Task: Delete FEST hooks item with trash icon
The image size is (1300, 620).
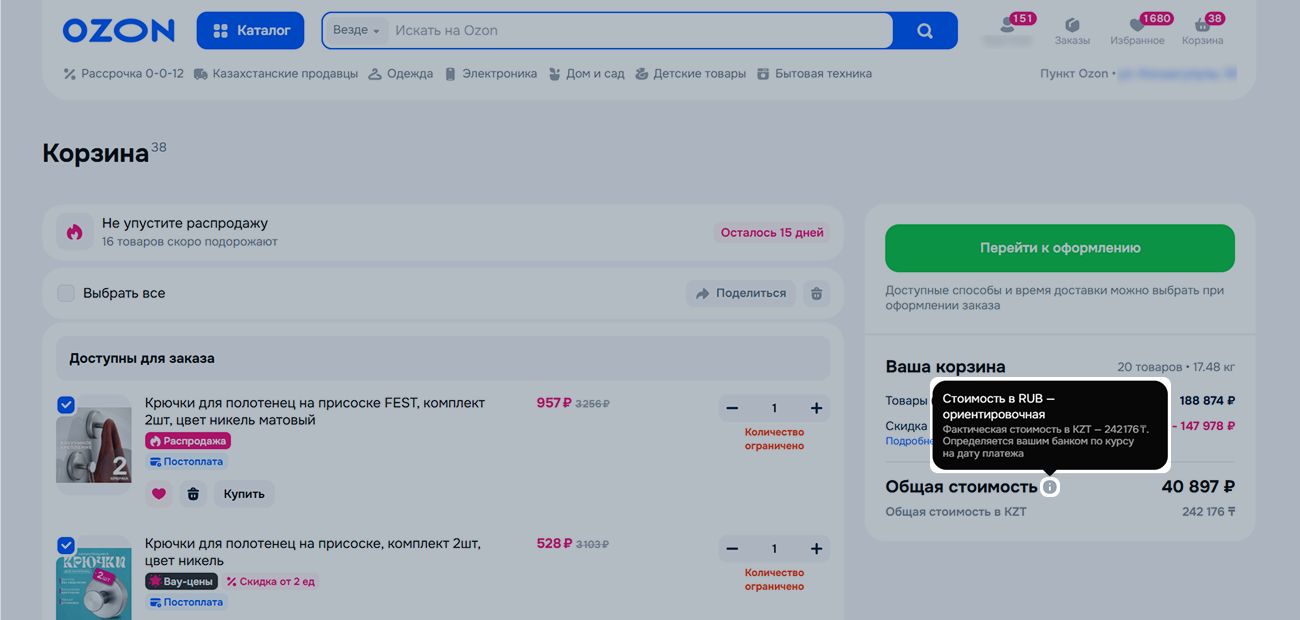Action: (x=193, y=494)
